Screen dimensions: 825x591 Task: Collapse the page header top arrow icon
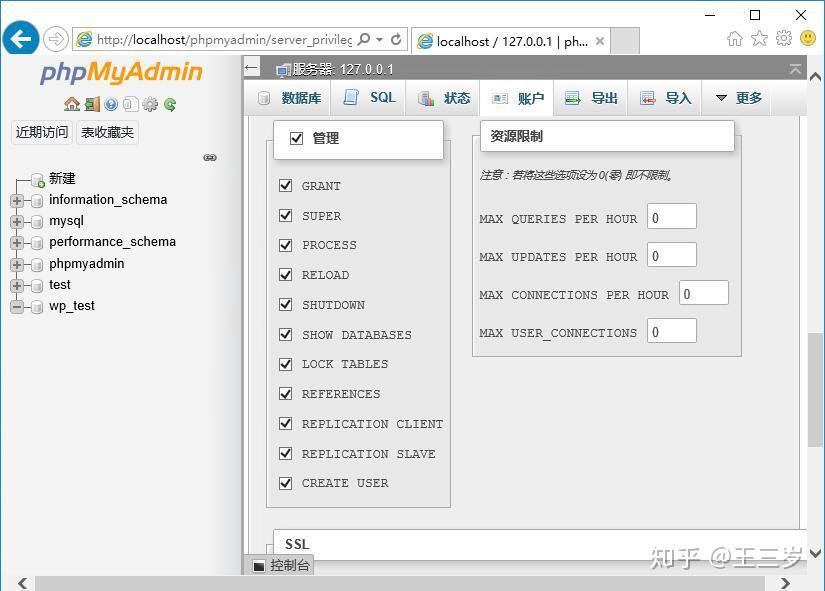(x=795, y=69)
